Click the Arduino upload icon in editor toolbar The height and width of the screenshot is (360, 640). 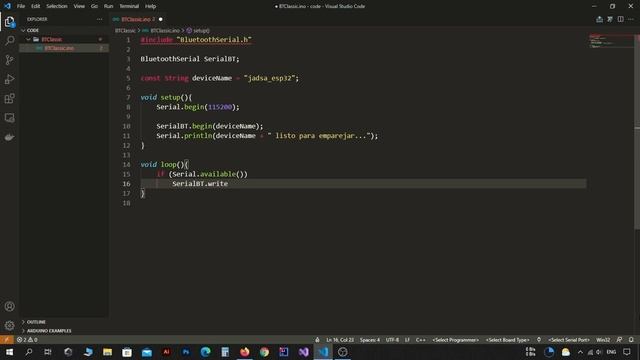pos(599,19)
